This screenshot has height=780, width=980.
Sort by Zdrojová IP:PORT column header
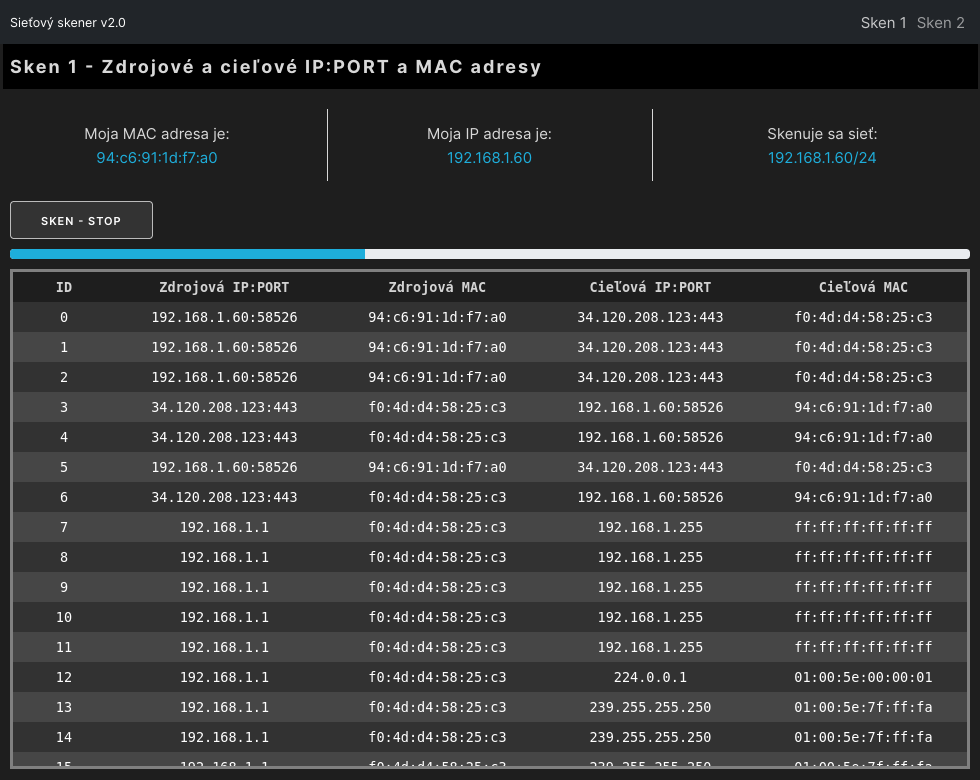click(x=224, y=287)
